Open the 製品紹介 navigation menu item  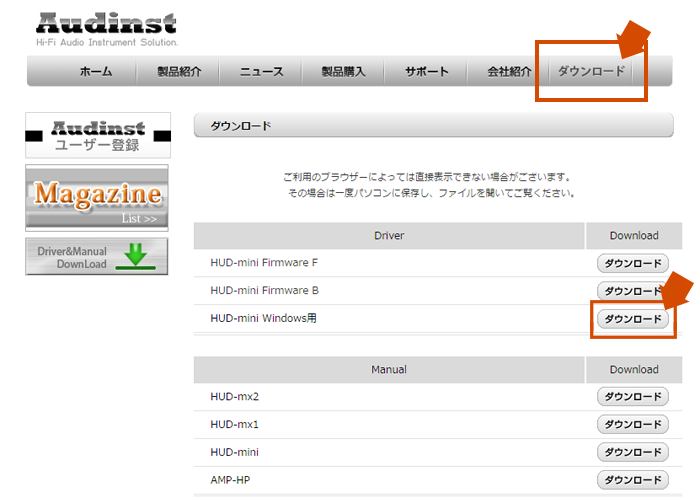tap(179, 71)
